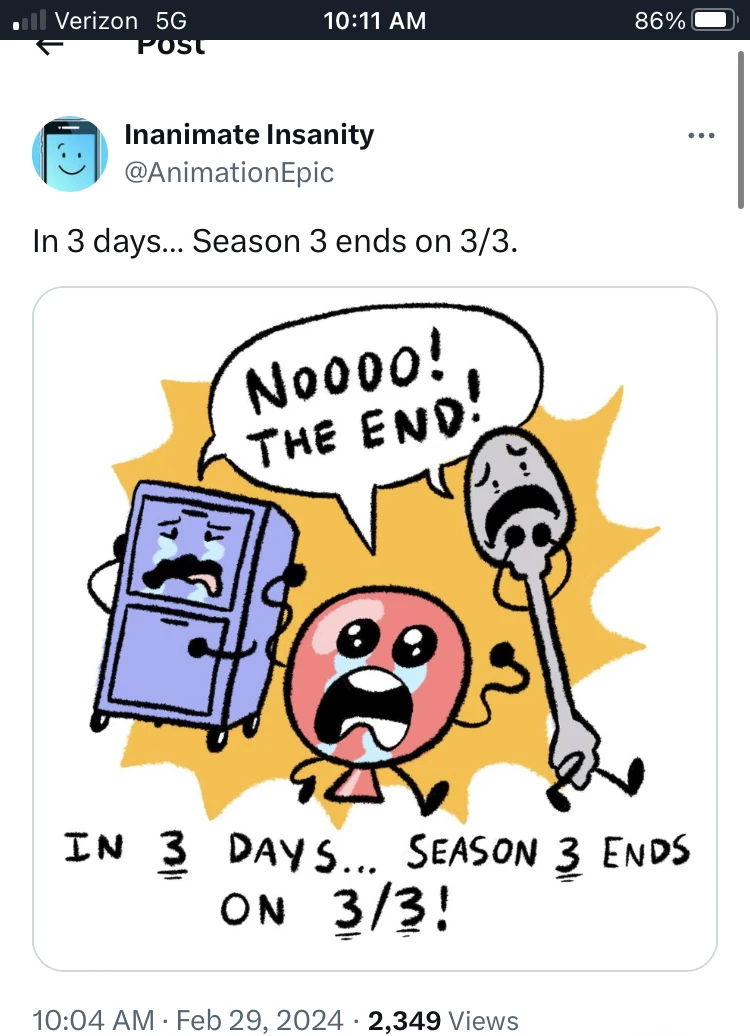Tap the back arrow to leave the post
The width and height of the screenshot is (750, 1036).
[x=49, y=42]
